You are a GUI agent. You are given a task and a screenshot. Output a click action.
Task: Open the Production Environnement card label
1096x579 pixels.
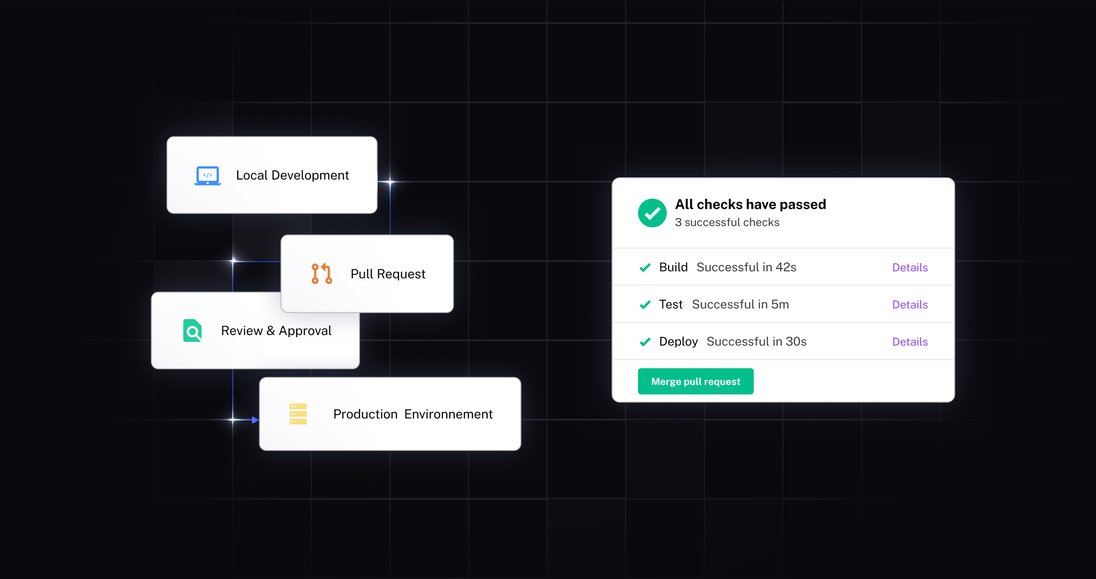point(413,414)
